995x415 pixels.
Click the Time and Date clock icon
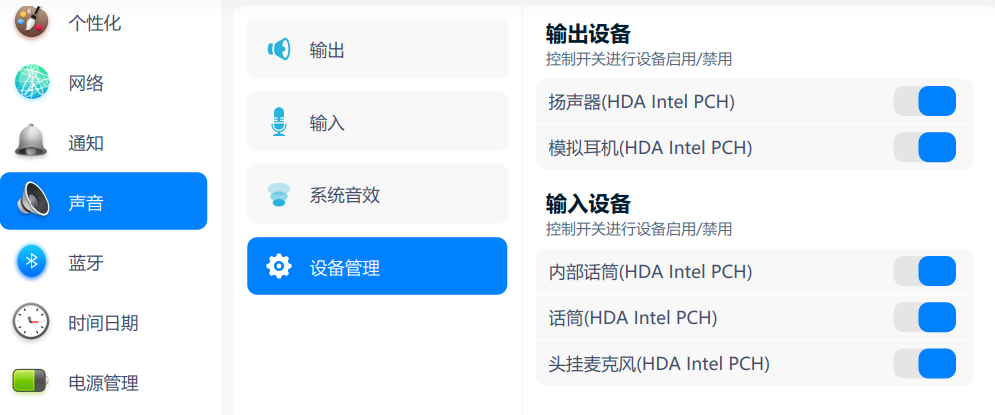click(32, 322)
